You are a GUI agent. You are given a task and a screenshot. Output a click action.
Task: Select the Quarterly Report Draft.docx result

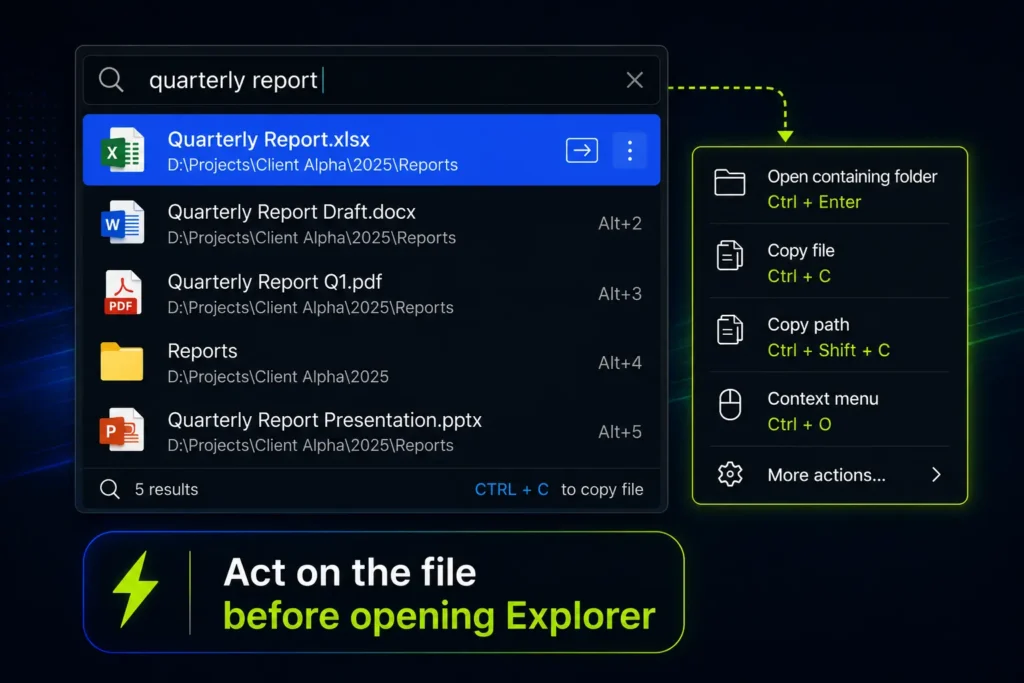(371, 223)
